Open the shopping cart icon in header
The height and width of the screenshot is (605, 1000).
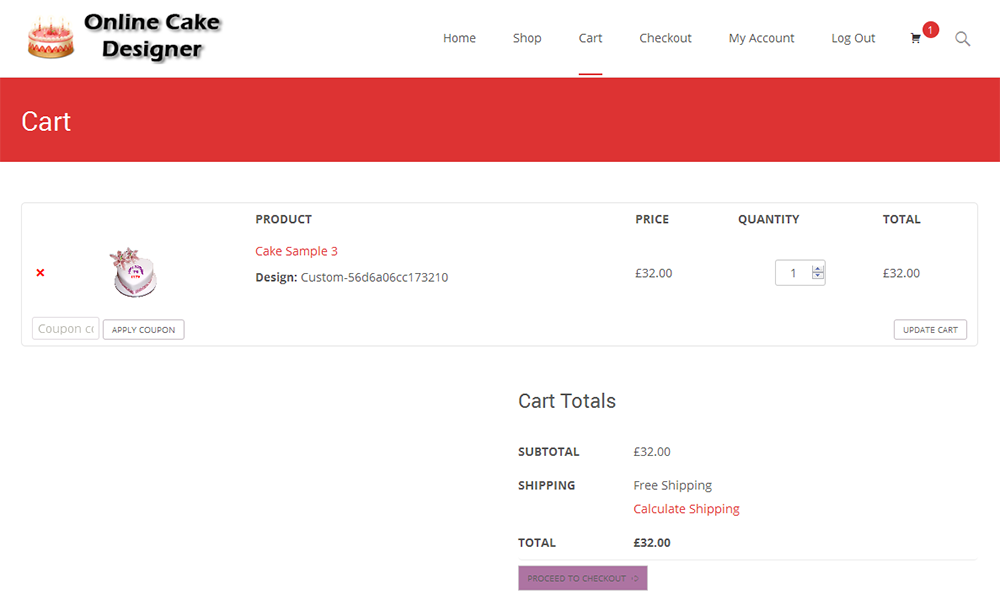click(x=915, y=38)
